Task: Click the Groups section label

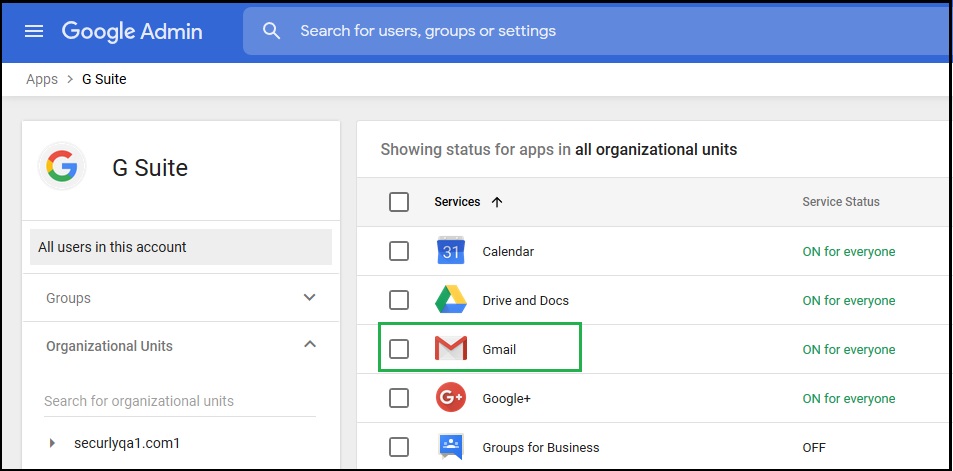Action: coord(68,298)
